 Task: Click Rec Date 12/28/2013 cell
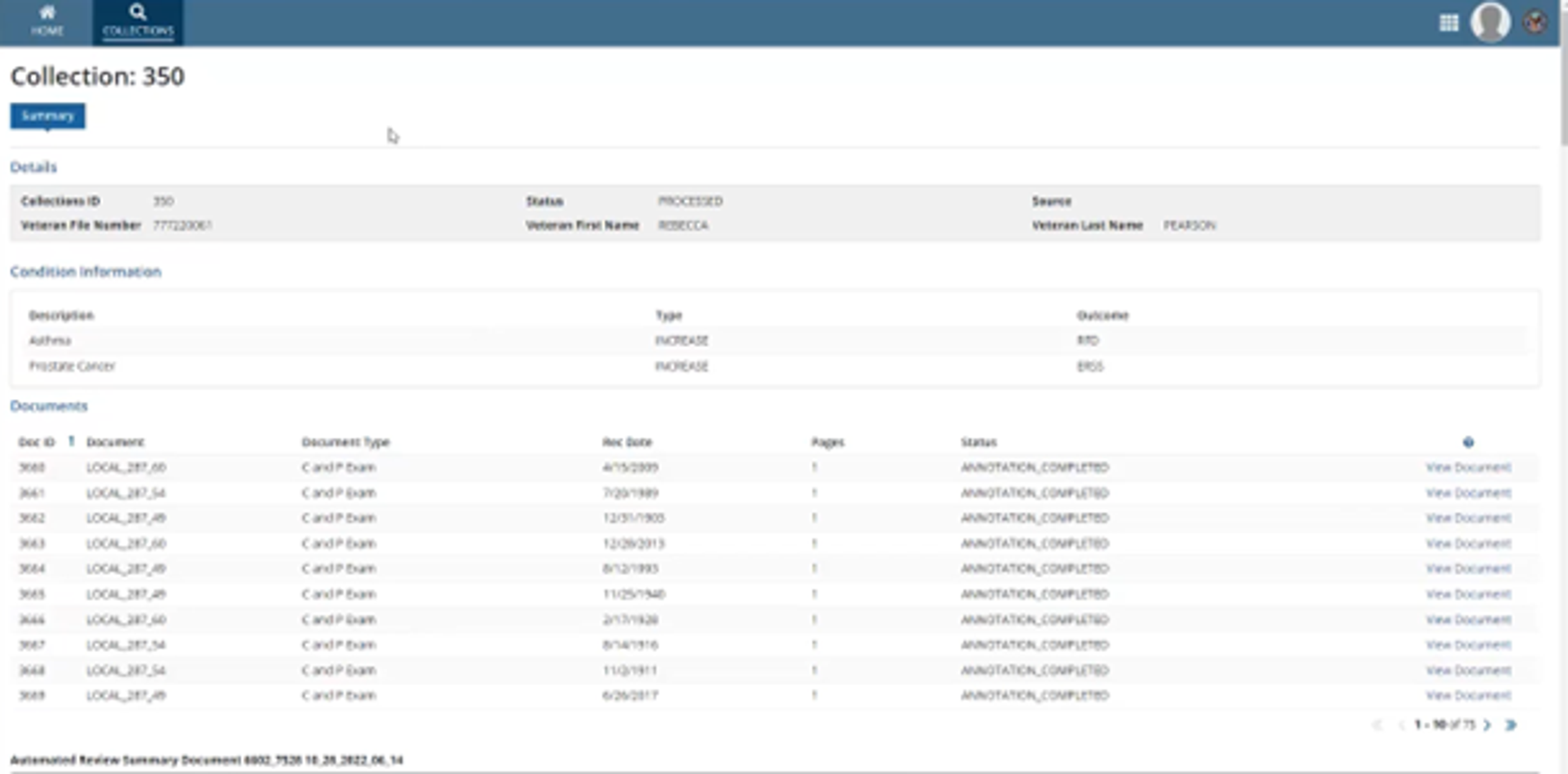coord(633,543)
